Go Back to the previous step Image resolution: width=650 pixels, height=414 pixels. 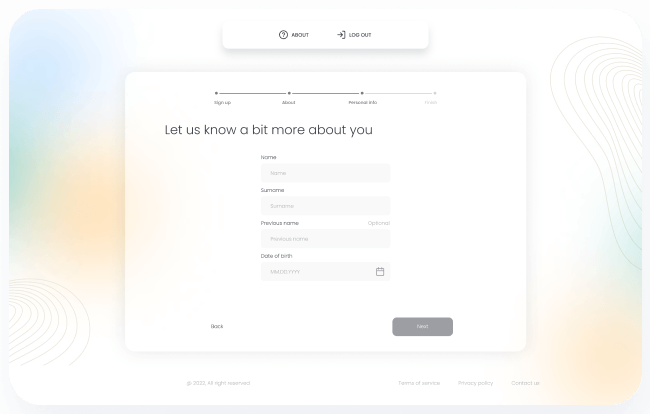tap(217, 326)
